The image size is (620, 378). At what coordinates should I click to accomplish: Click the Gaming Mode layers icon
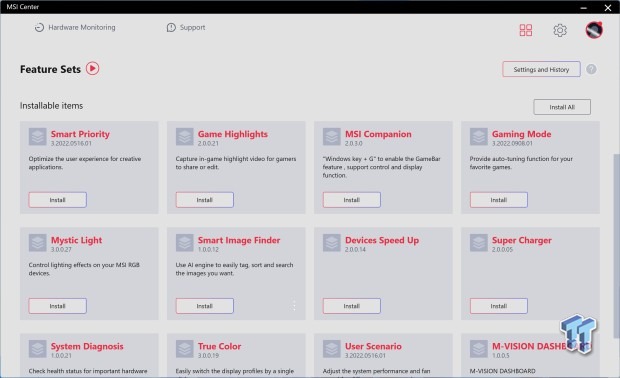tap(478, 137)
